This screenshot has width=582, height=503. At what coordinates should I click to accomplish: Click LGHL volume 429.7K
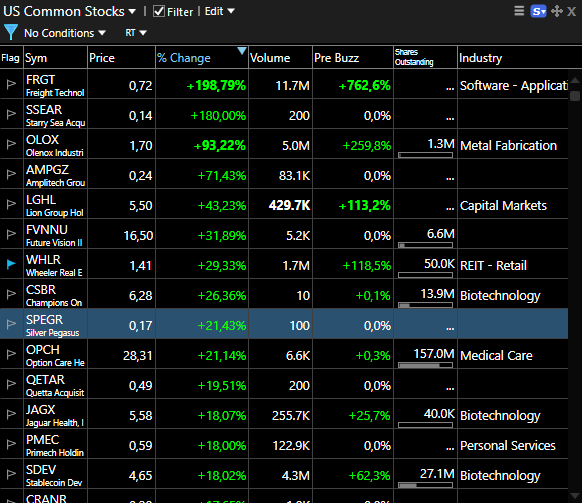[x=289, y=205]
